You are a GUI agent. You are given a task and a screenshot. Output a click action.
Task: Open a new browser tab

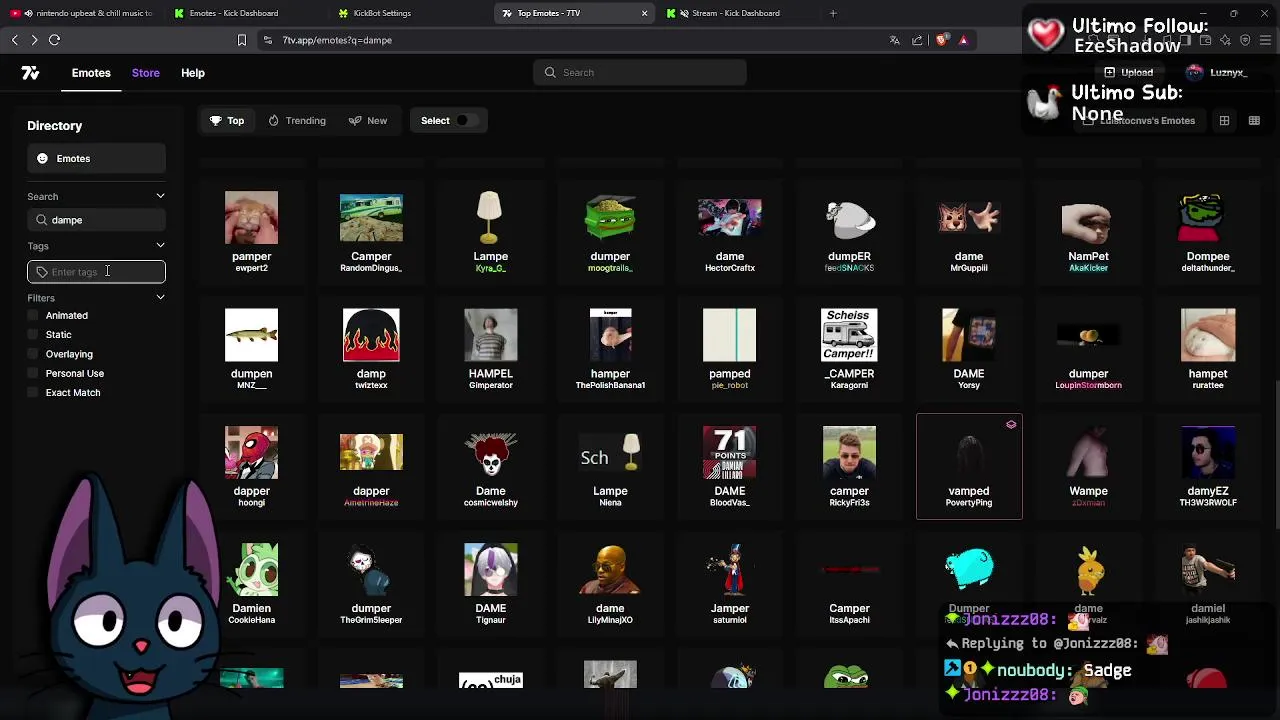pyautogui.click(x=833, y=13)
